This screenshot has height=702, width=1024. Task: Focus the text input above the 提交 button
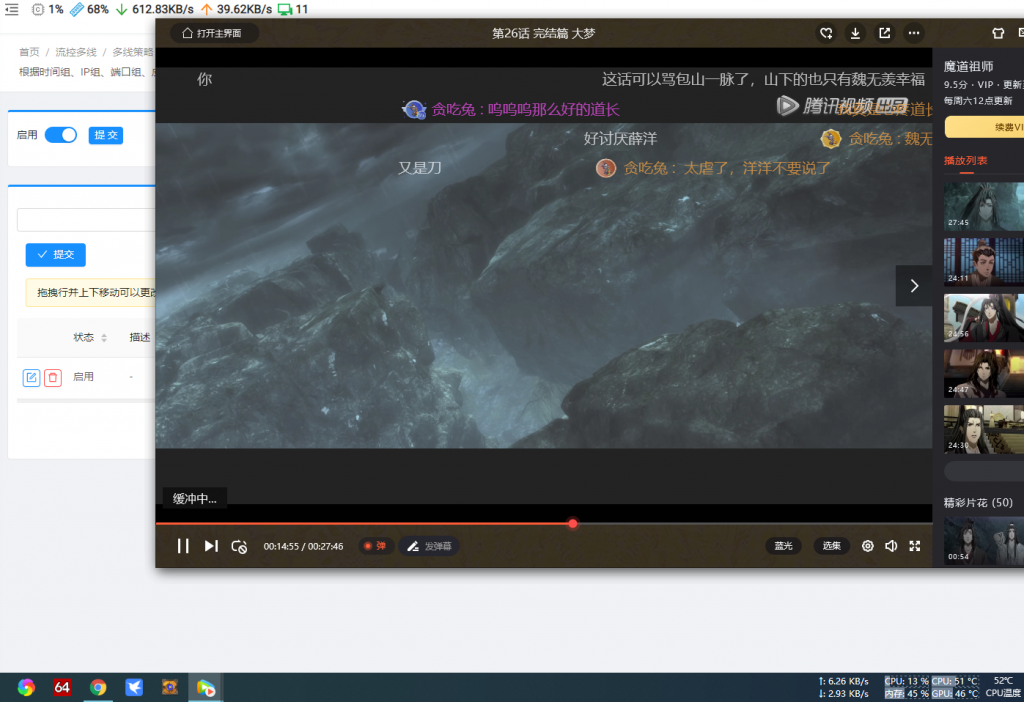coord(86,220)
